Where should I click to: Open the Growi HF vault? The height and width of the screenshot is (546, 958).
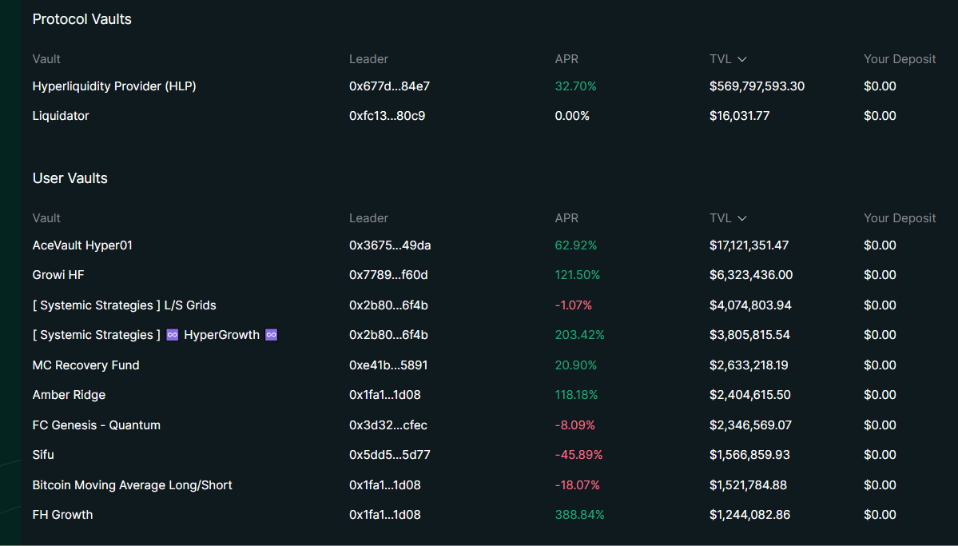pos(65,275)
